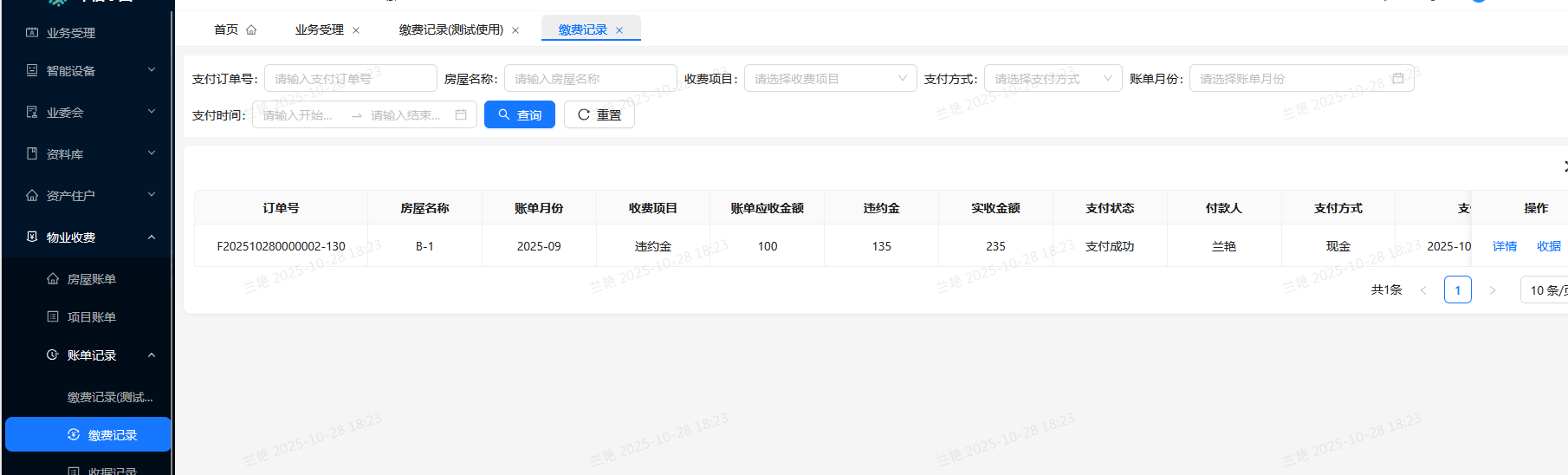Click the 实收金额 column header
The width and height of the screenshot is (1568, 475).
pyautogui.click(x=996, y=208)
